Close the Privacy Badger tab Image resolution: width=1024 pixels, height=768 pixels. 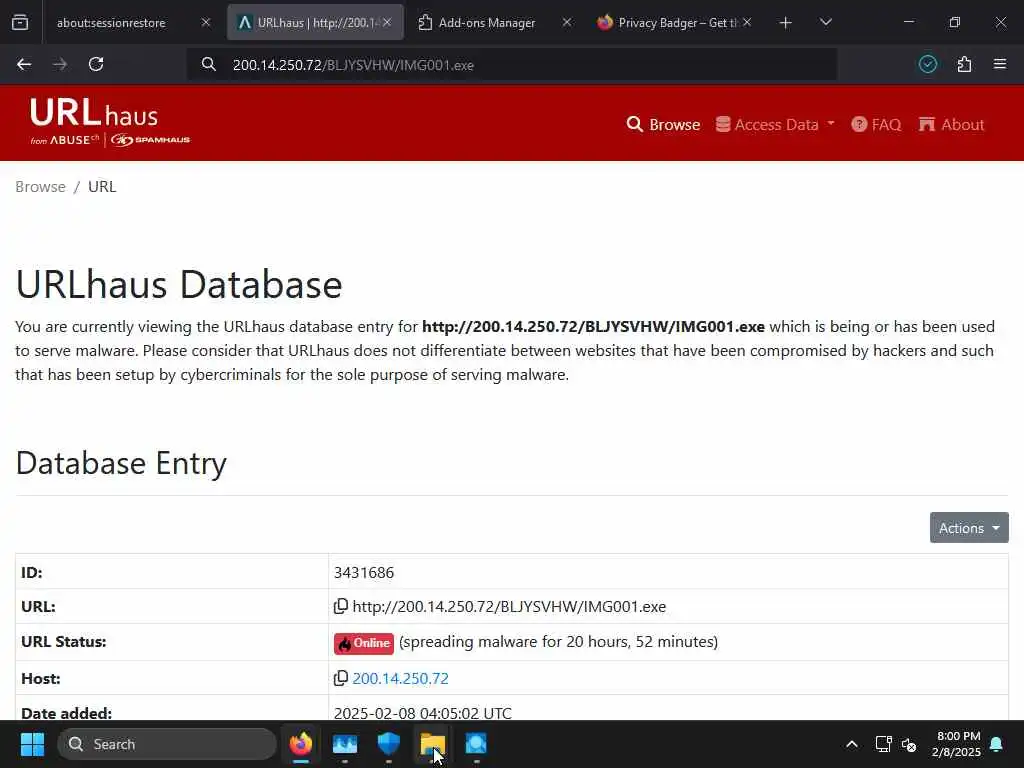[x=747, y=22]
